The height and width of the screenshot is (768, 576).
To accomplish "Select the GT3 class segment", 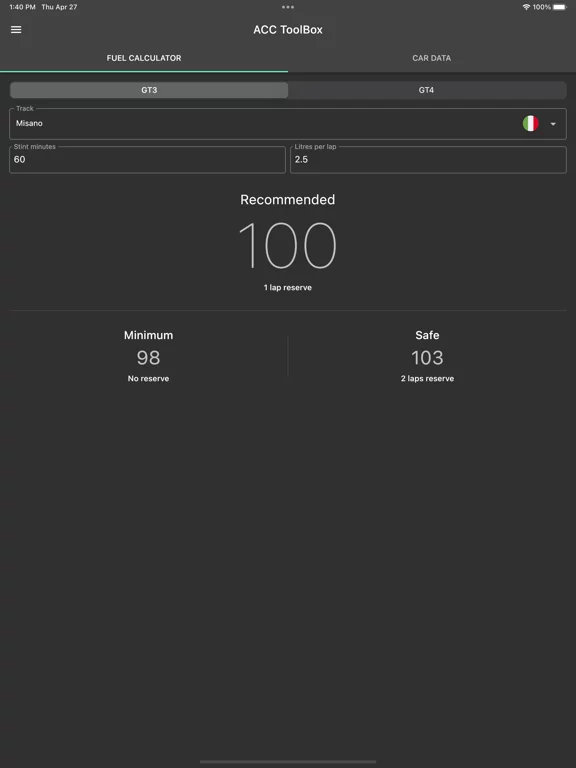I will (149, 90).
